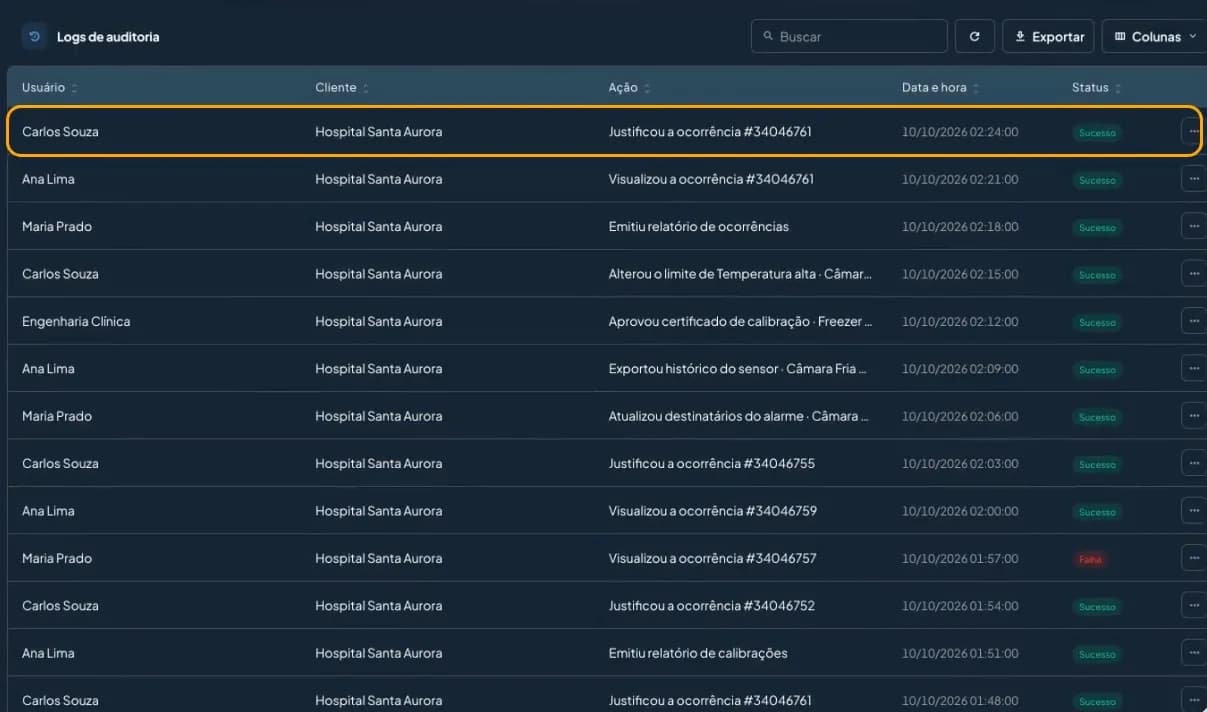Image resolution: width=1207 pixels, height=712 pixels.
Task: Select 'Justificou a ocorrência #34046761' at 02:24:00
Action: click(710, 131)
